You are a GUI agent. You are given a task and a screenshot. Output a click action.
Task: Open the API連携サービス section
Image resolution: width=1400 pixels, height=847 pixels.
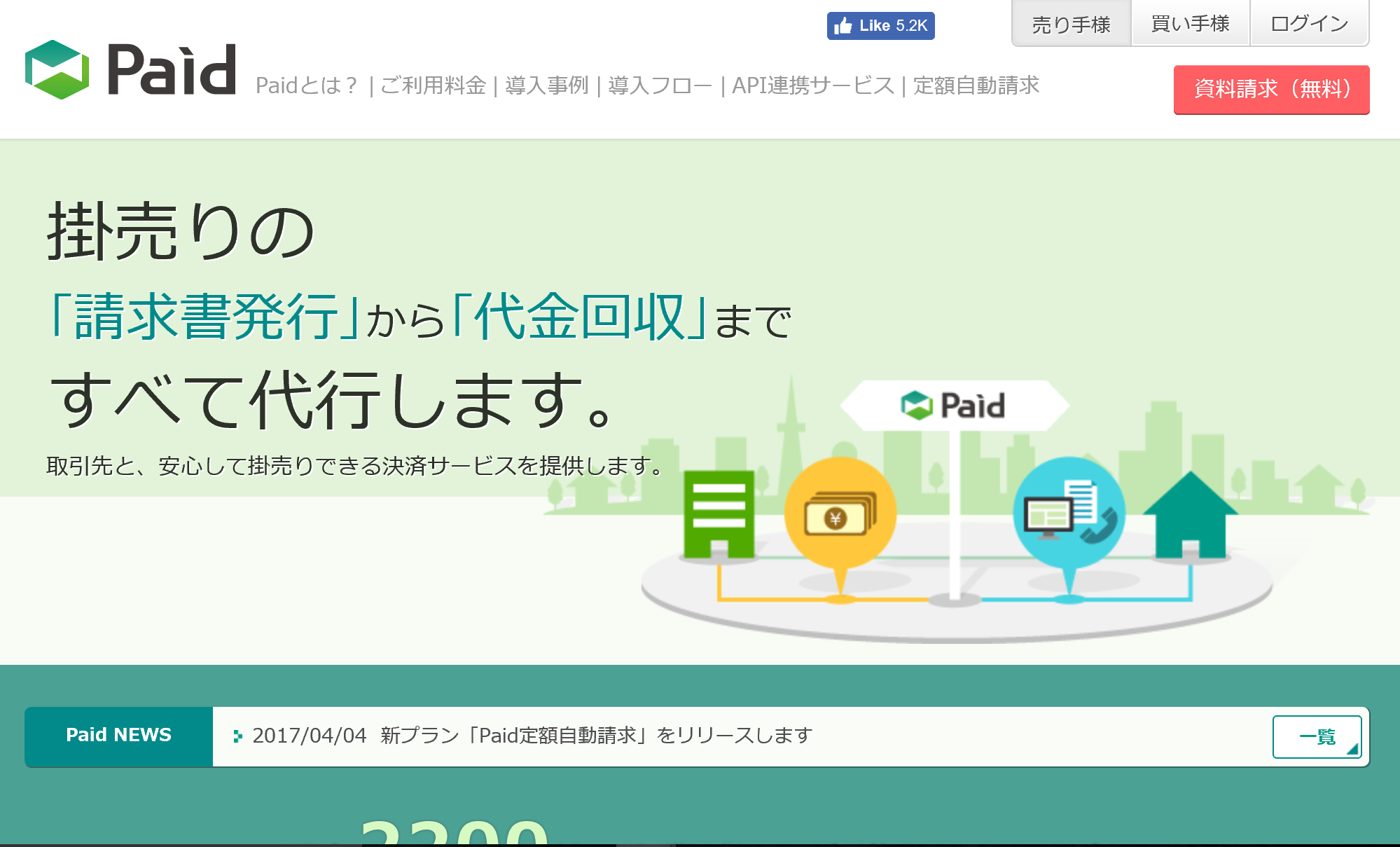(x=812, y=86)
